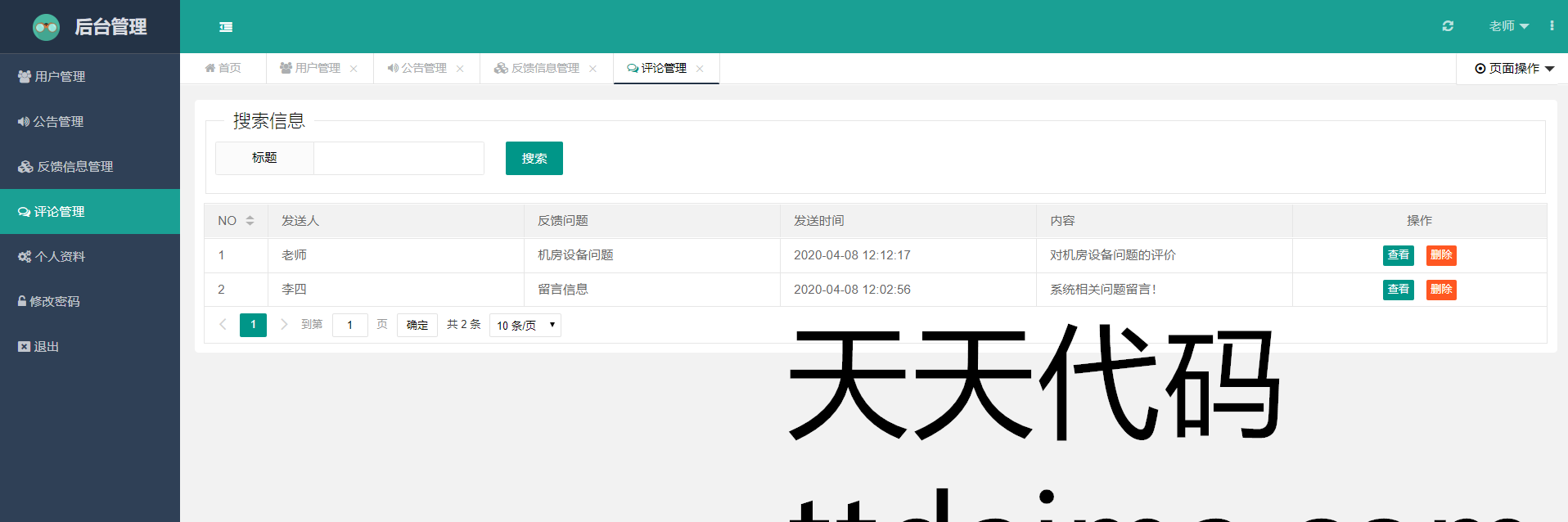The height and width of the screenshot is (522, 1568).
Task: Click 确定 to jump to page
Action: click(x=417, y=326)
